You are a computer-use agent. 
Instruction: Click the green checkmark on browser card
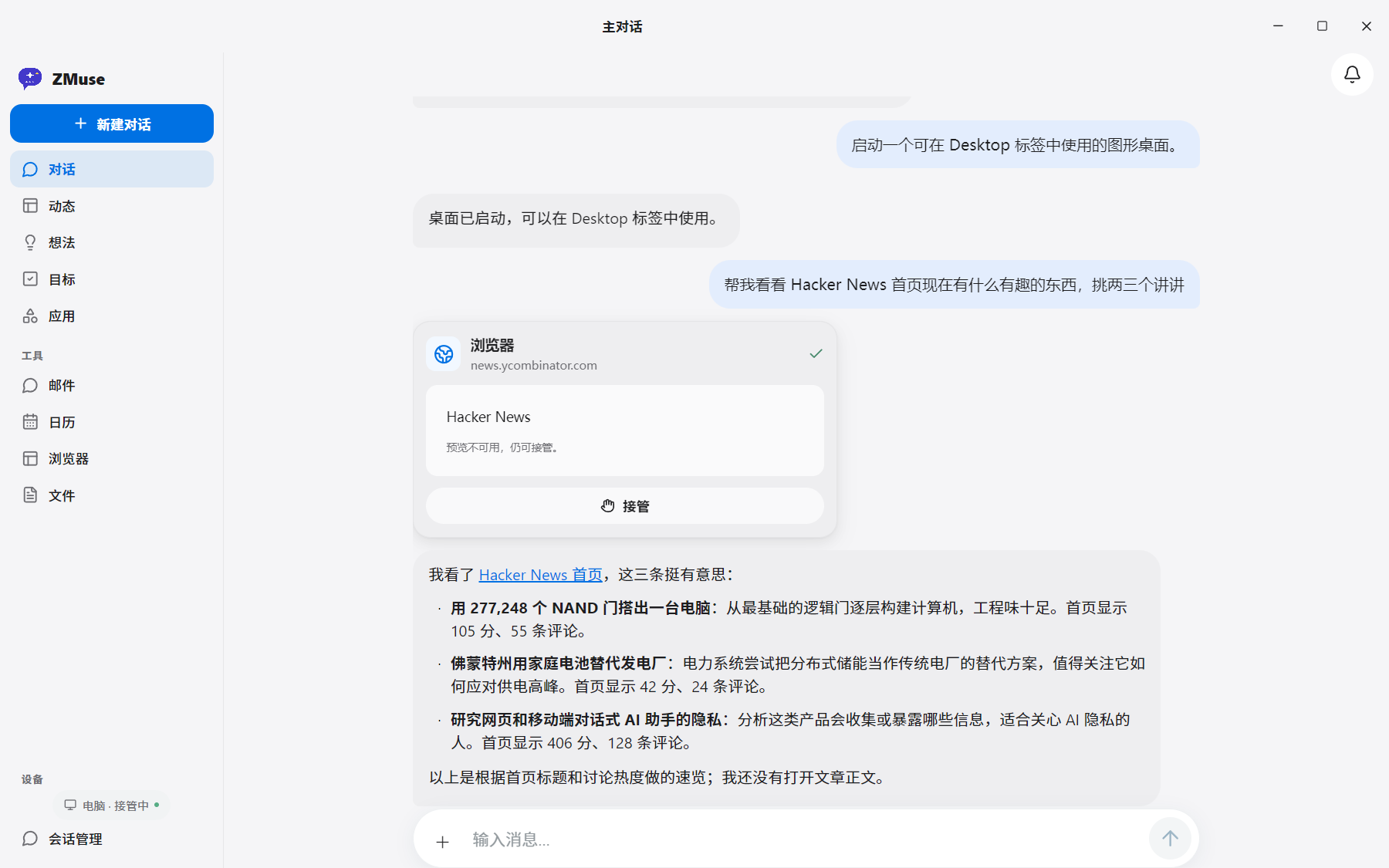pos(816,353)
